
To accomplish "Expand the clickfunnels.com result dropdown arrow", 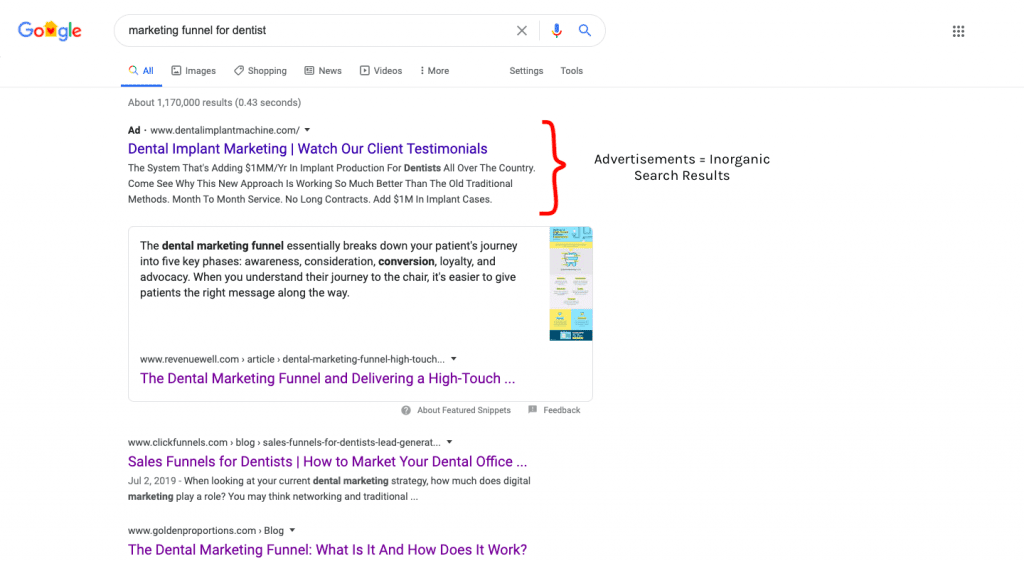I will [449, 442].
